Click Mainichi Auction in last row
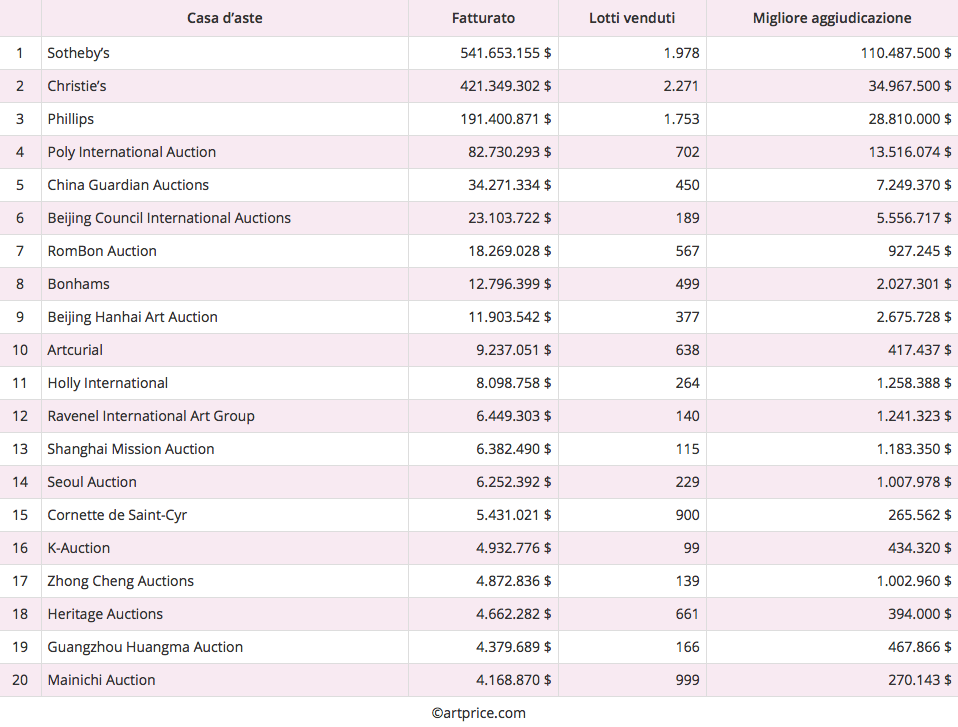The width and height of the screenshot is (958, 727). [101, 680]
